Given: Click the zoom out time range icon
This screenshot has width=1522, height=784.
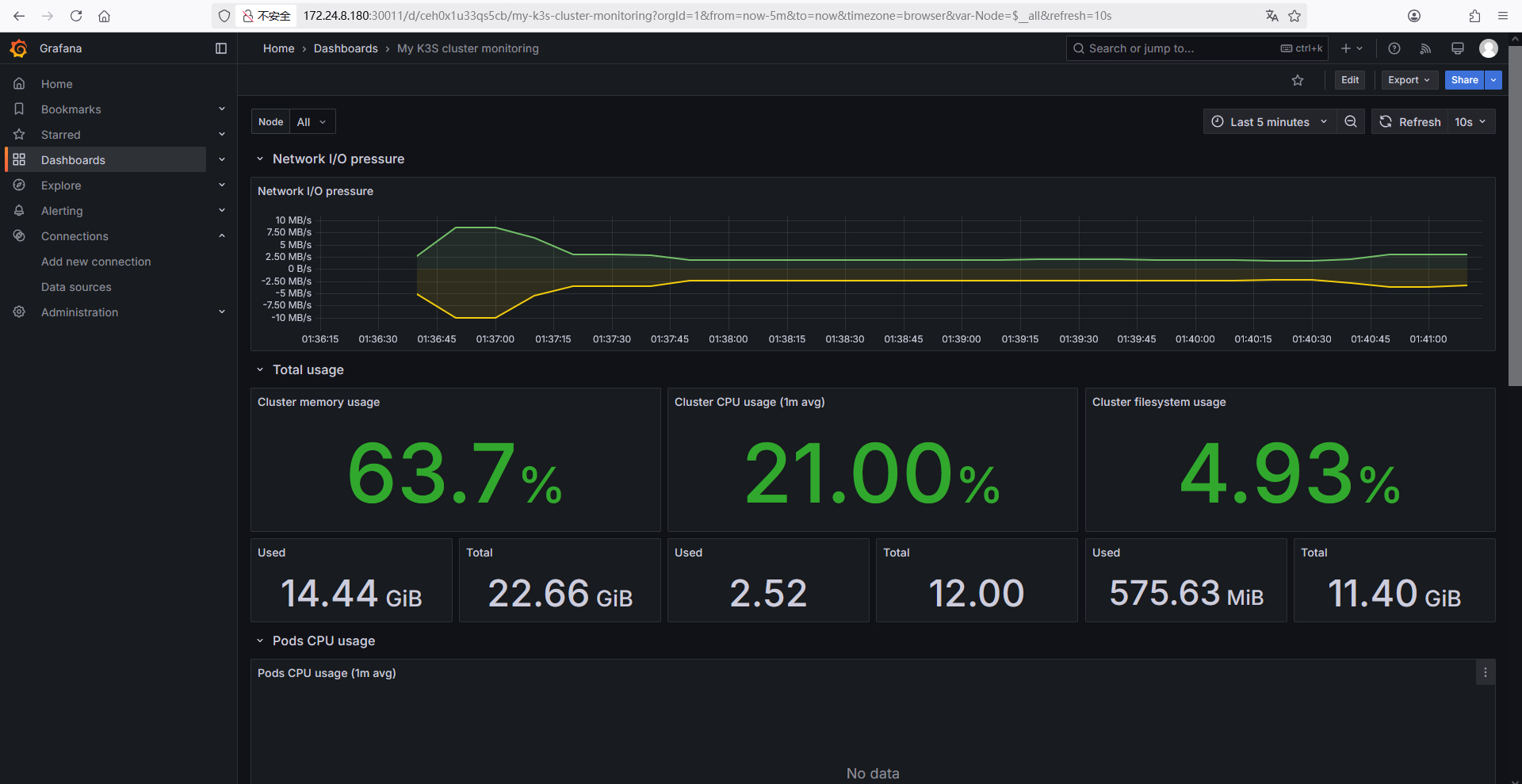Looking at the screenshot, I should point(1351,121).
